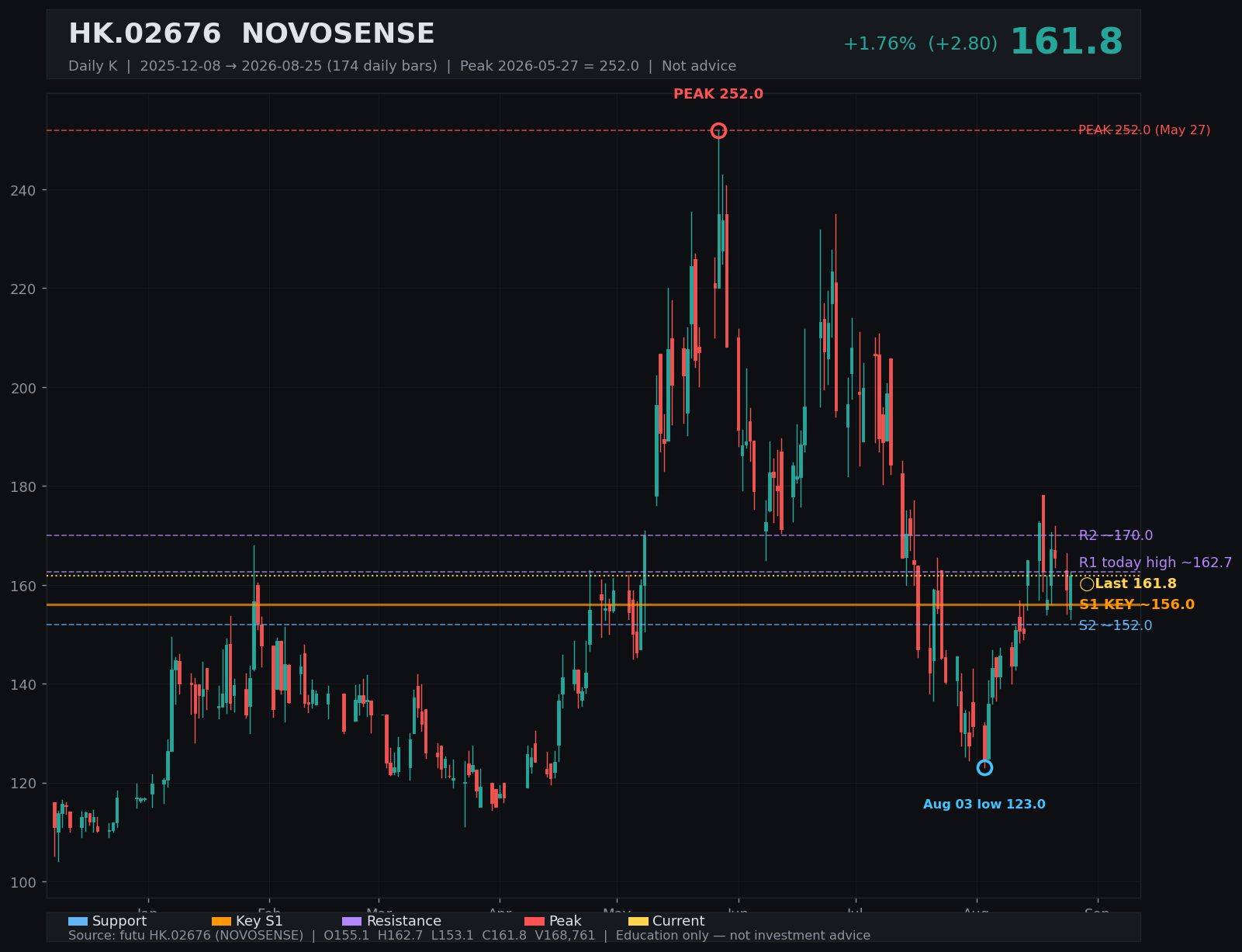This screenshot has width=1242, height=952.
Task: Click the 'S2 ~152.0' support label
Action: [1116, 625]
